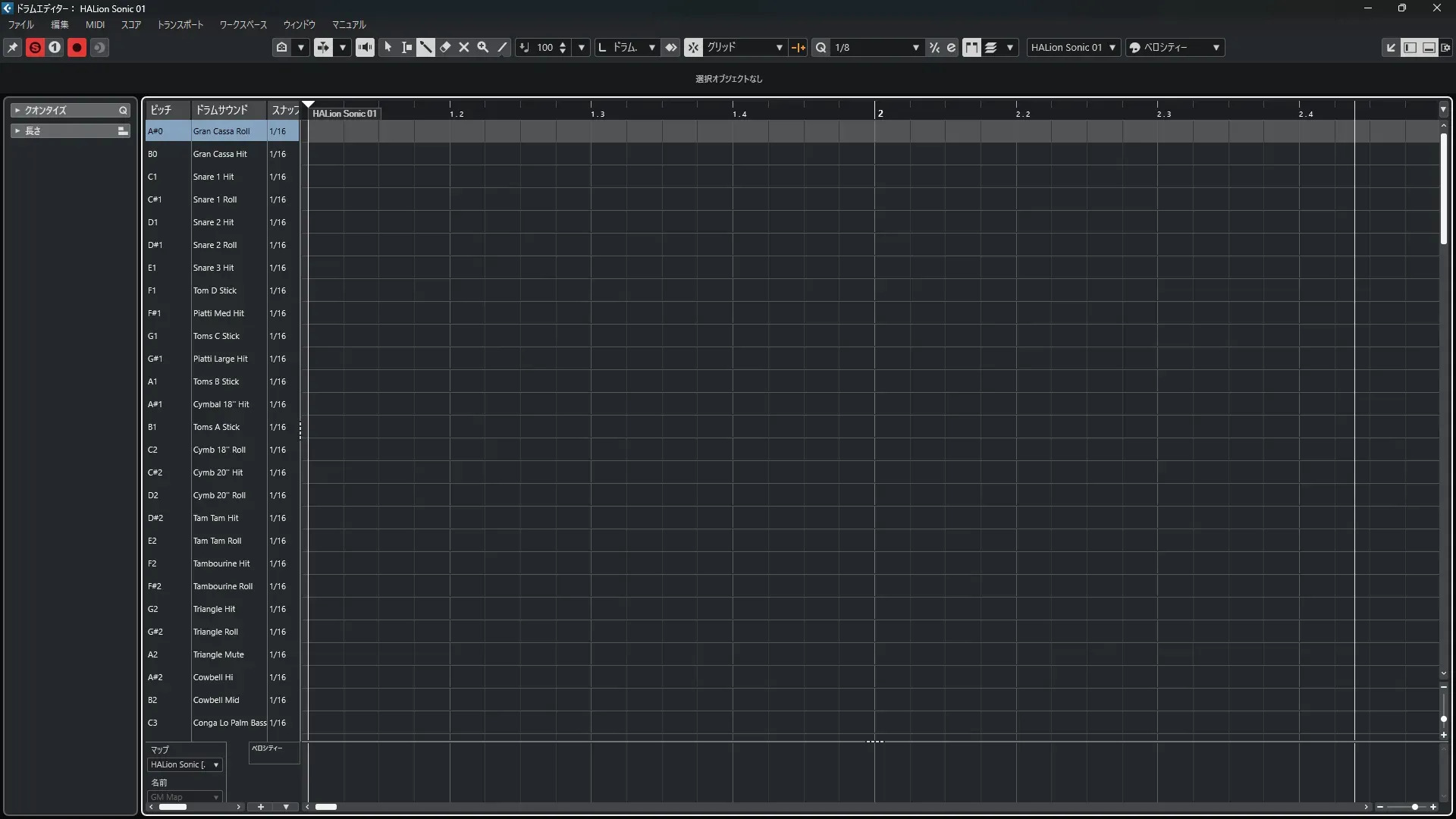Select the Zoom magnifier tool
The image size is (1456, 819).
pos(483,47)
